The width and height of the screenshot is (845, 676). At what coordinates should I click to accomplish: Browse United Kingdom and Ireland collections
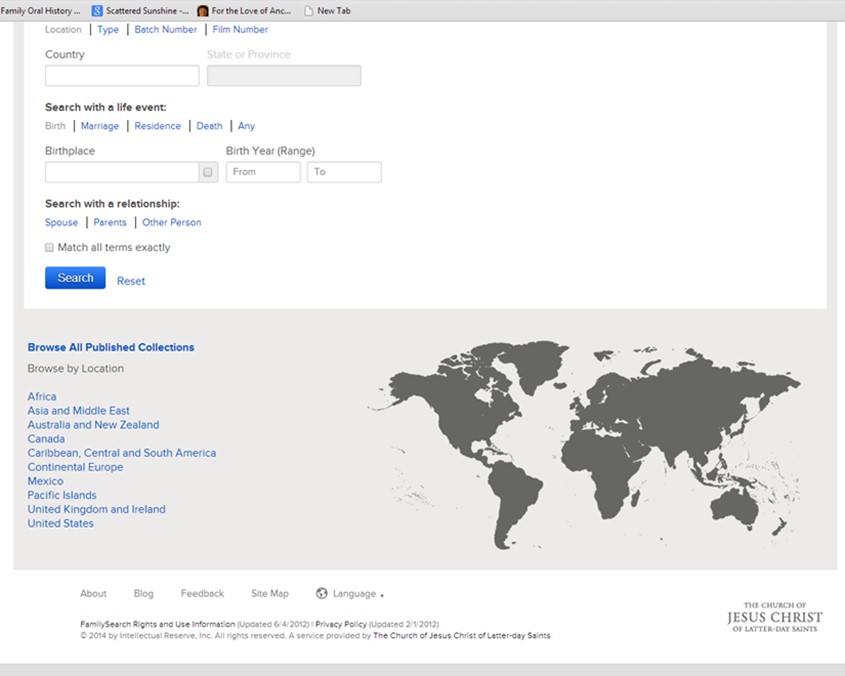(x=96, y=509)
